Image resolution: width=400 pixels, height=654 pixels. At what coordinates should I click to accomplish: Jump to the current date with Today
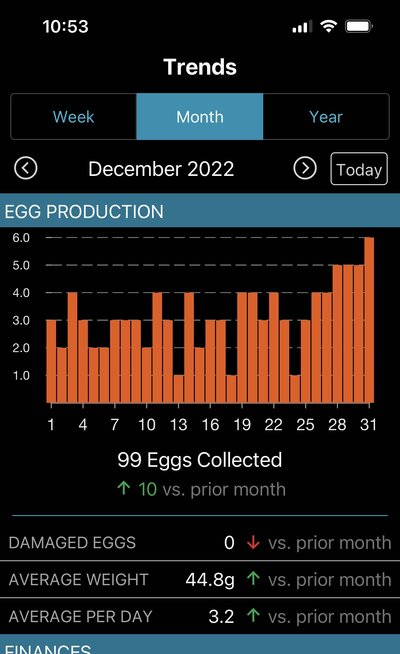tap(359, 169)
